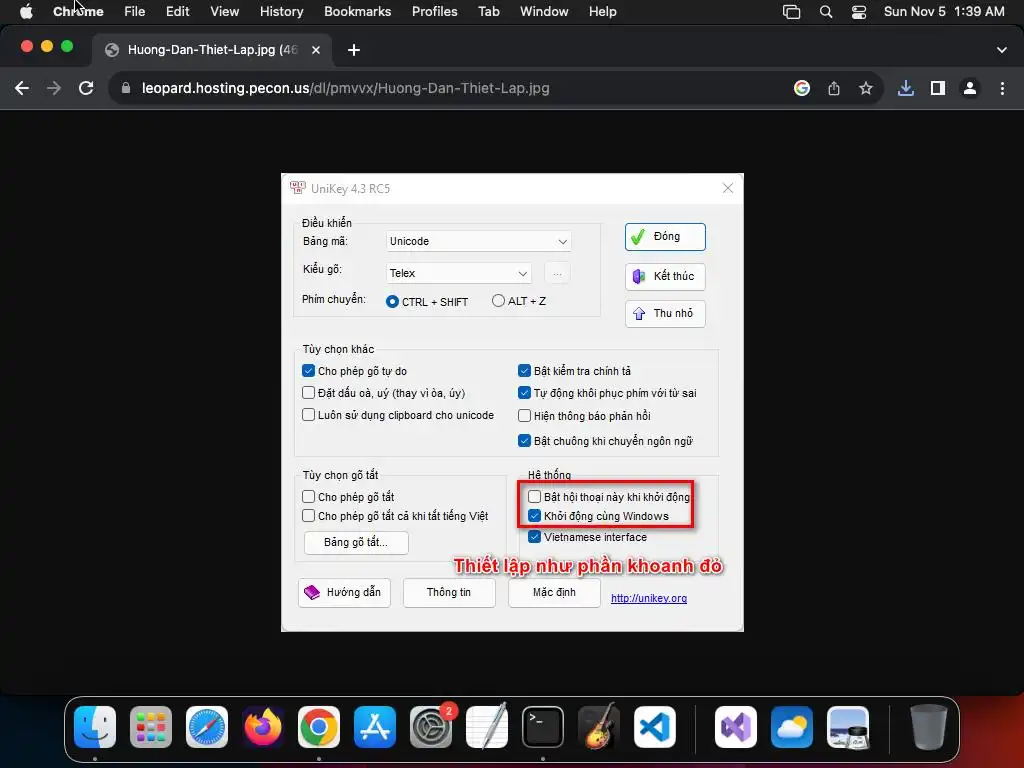
Task: Click the Chrome icon in the Dock
Action: coord(319,727)
